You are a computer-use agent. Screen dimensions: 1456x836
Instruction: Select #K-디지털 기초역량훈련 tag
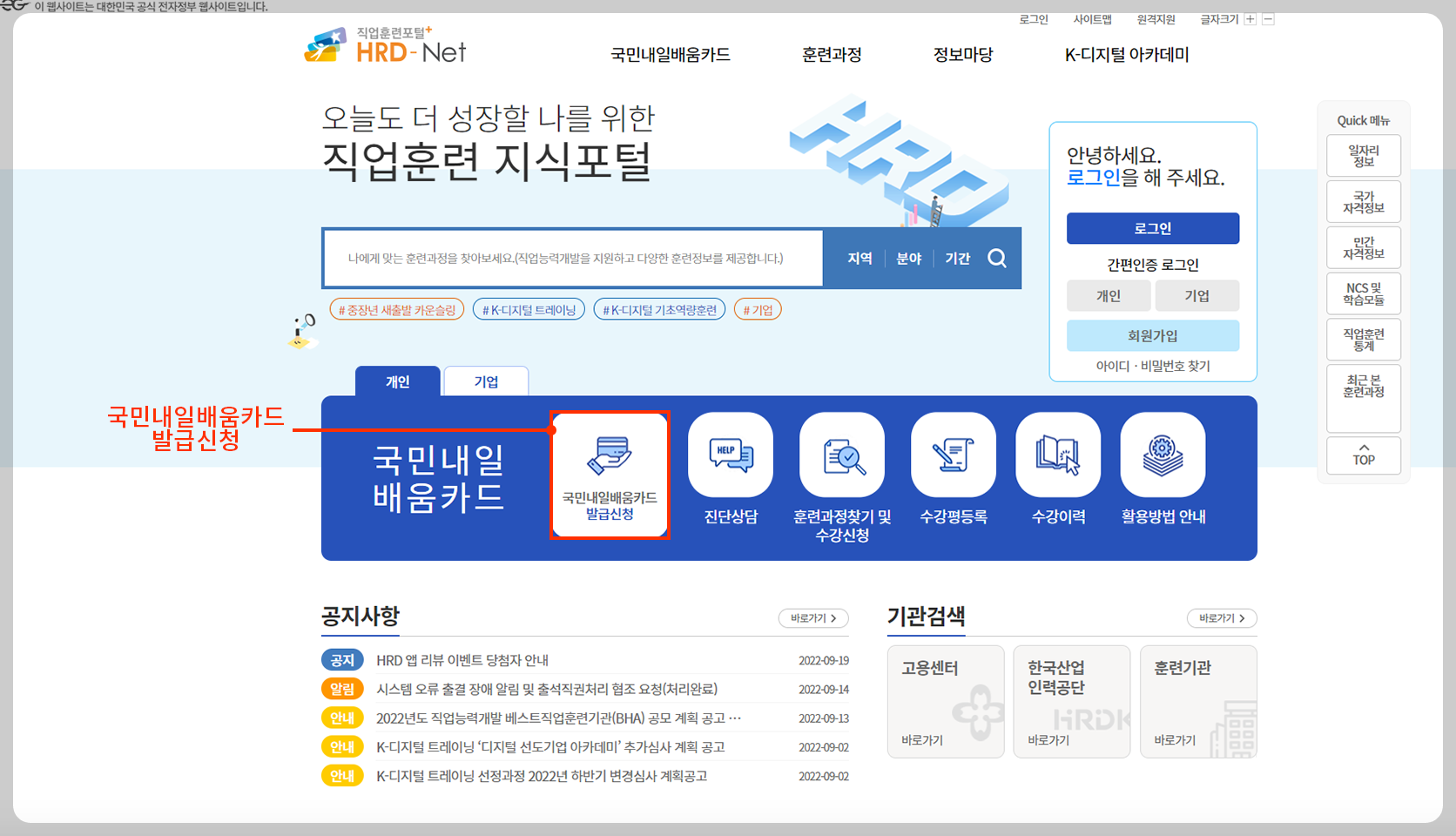pos(659,310)
